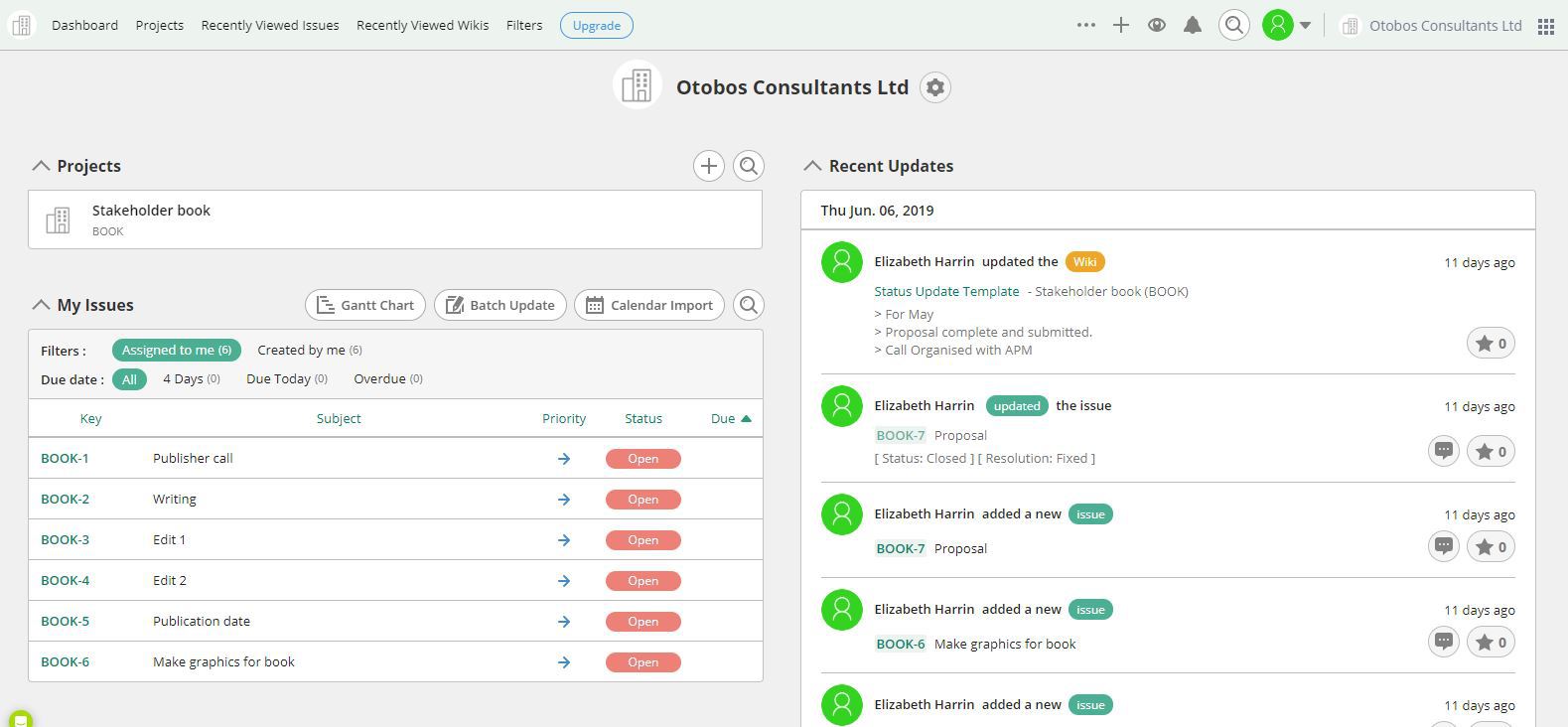The width and height of the screenshot is (1568, 727).
Task: Open issue BOOK-3
Action: (65, 540)
